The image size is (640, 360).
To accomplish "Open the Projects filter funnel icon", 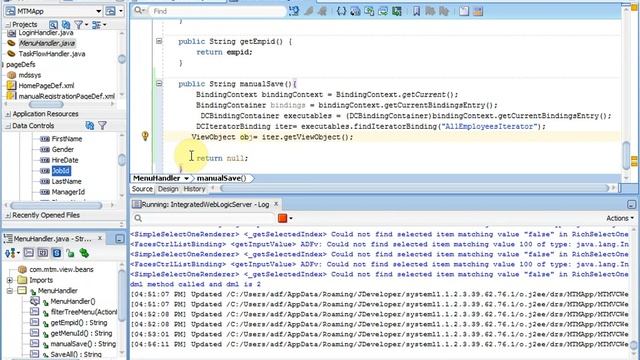I will 80,25.
